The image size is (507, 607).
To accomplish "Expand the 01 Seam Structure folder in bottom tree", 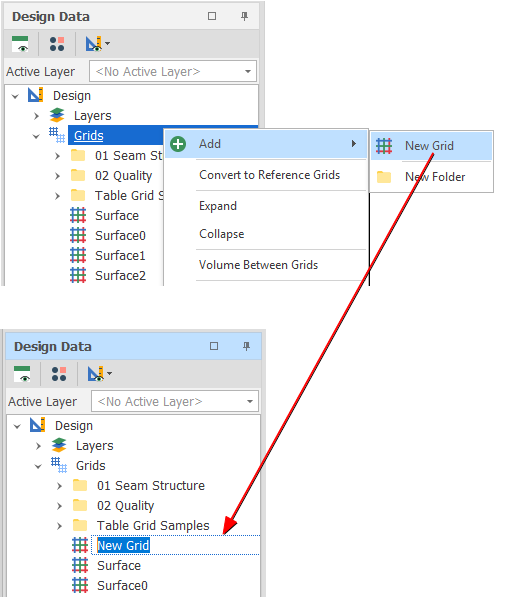I will (x=59, y=486).
